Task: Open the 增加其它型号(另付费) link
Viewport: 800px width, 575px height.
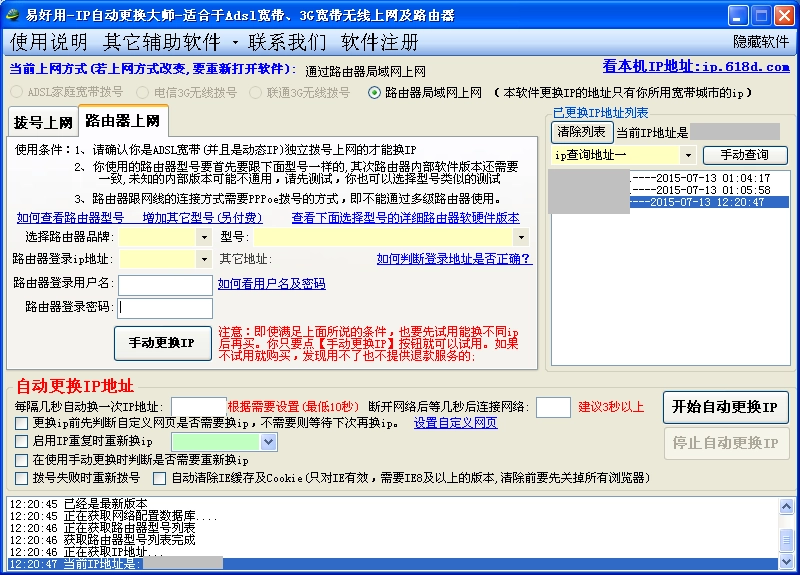Action: 203,218
